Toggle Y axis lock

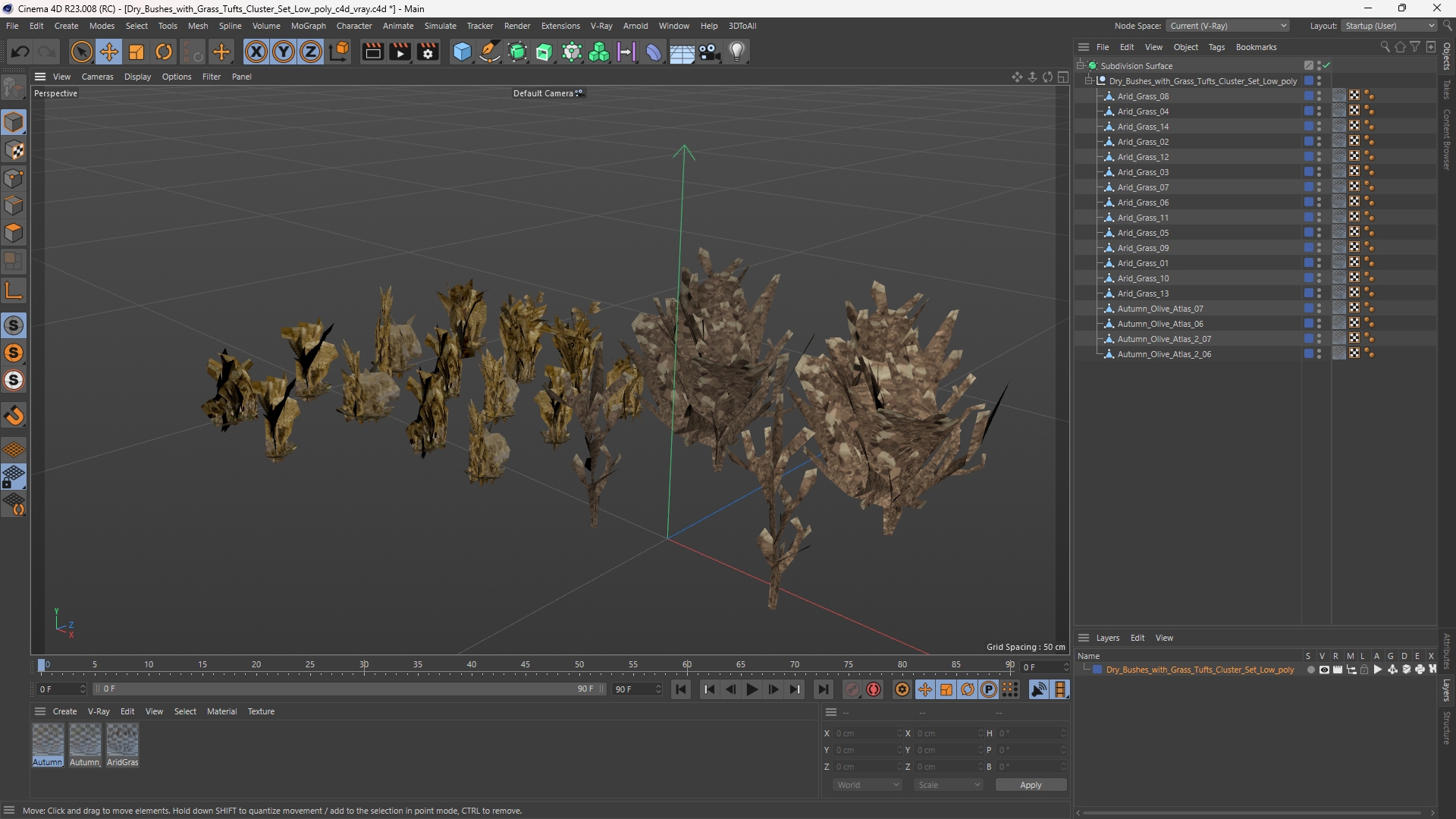coord(283,52)
